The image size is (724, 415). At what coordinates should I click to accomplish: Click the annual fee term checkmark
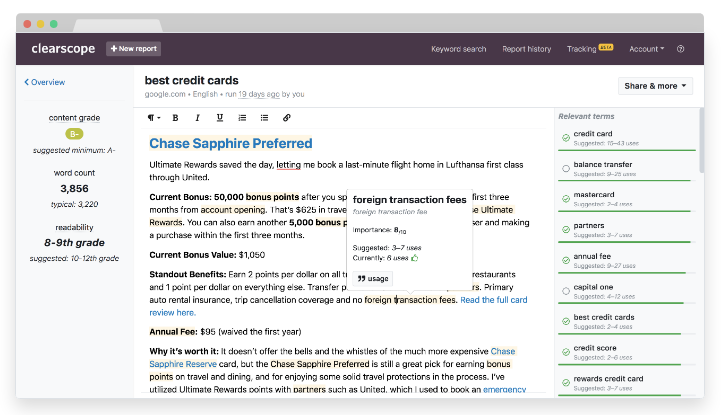coord(566,260)
